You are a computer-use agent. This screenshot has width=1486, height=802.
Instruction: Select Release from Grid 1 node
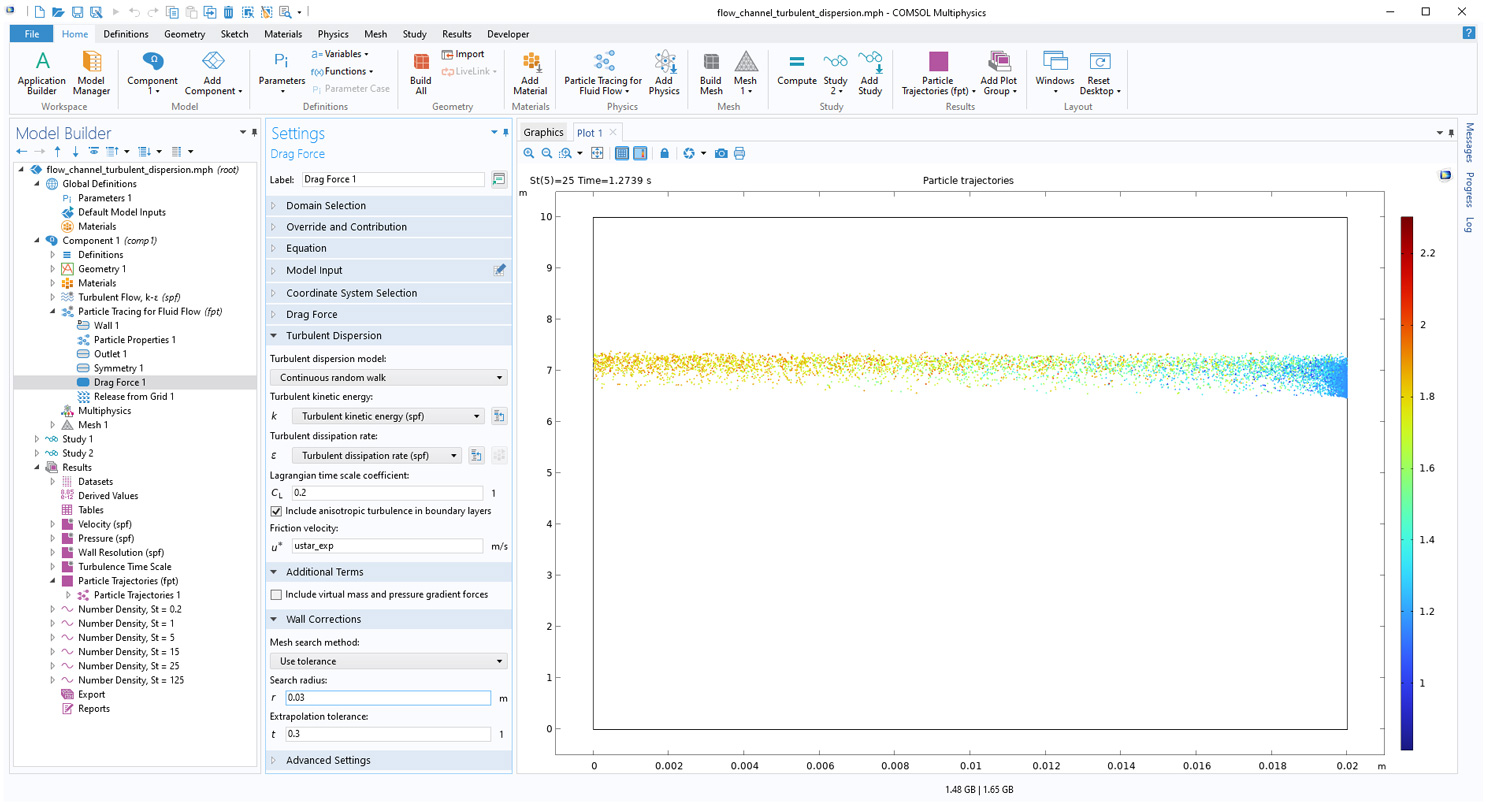134,397
